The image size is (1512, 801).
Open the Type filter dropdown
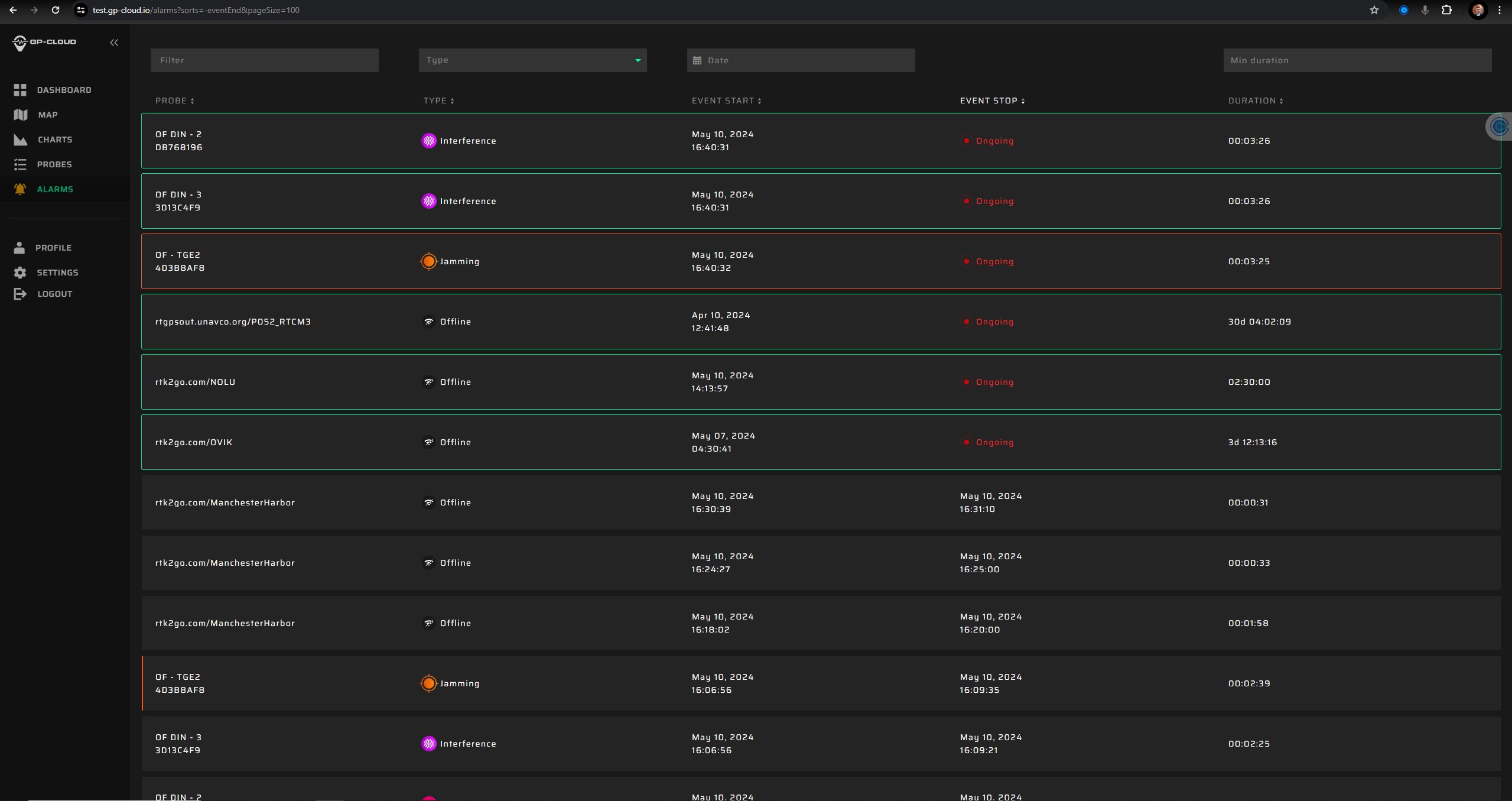532,60
